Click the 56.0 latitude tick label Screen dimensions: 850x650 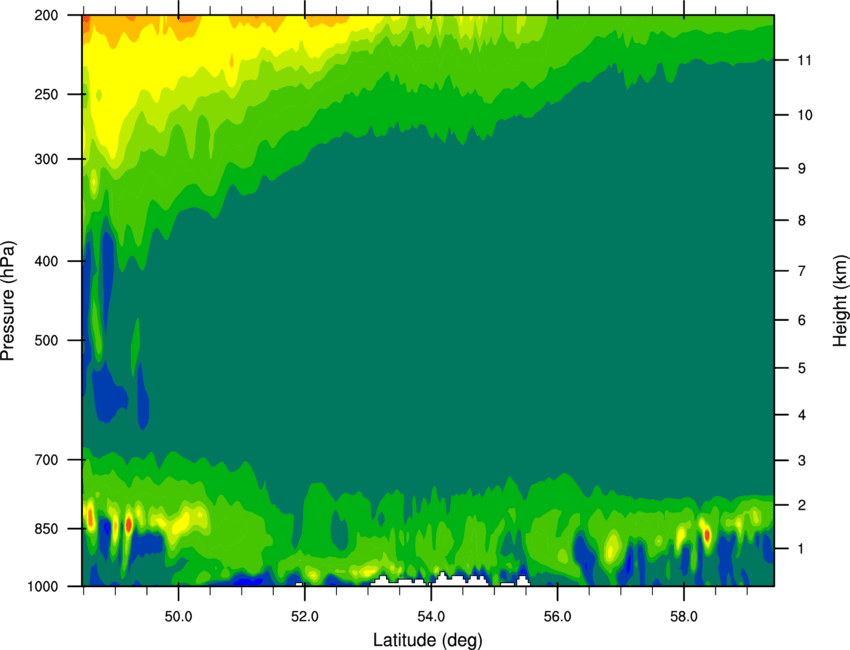point(558,617)
